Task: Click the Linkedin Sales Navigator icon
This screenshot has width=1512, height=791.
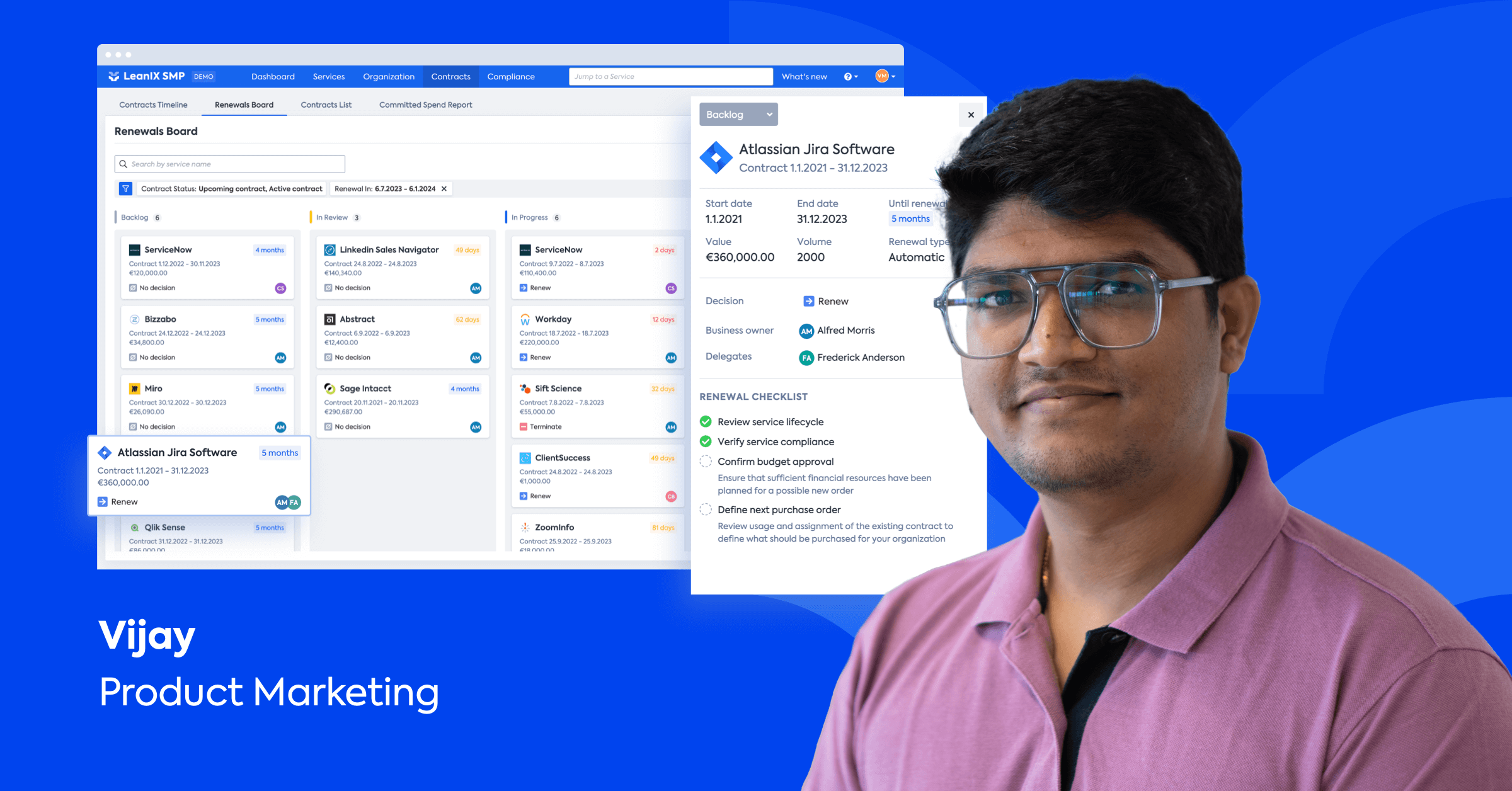Action: pyautogui.click(x=329, y=250)
